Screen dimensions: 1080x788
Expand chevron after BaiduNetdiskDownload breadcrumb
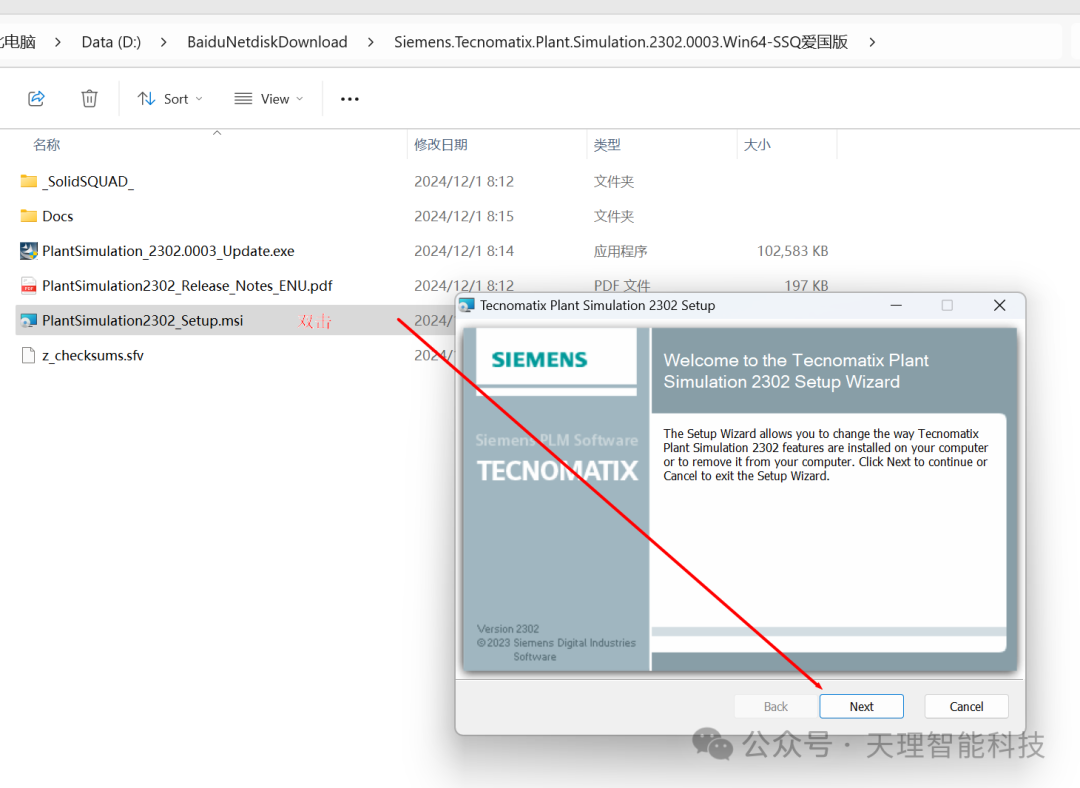pyautogui.click(x=371, y=42)
